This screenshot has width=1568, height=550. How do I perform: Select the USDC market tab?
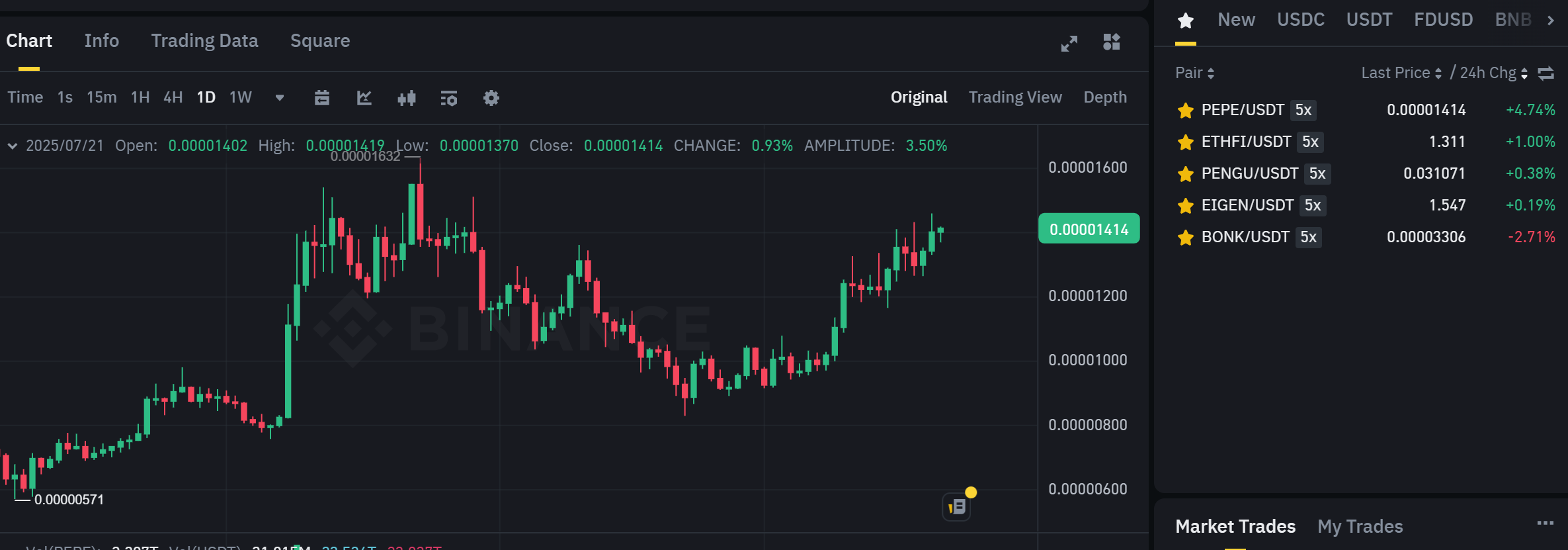pos(1300,20)
